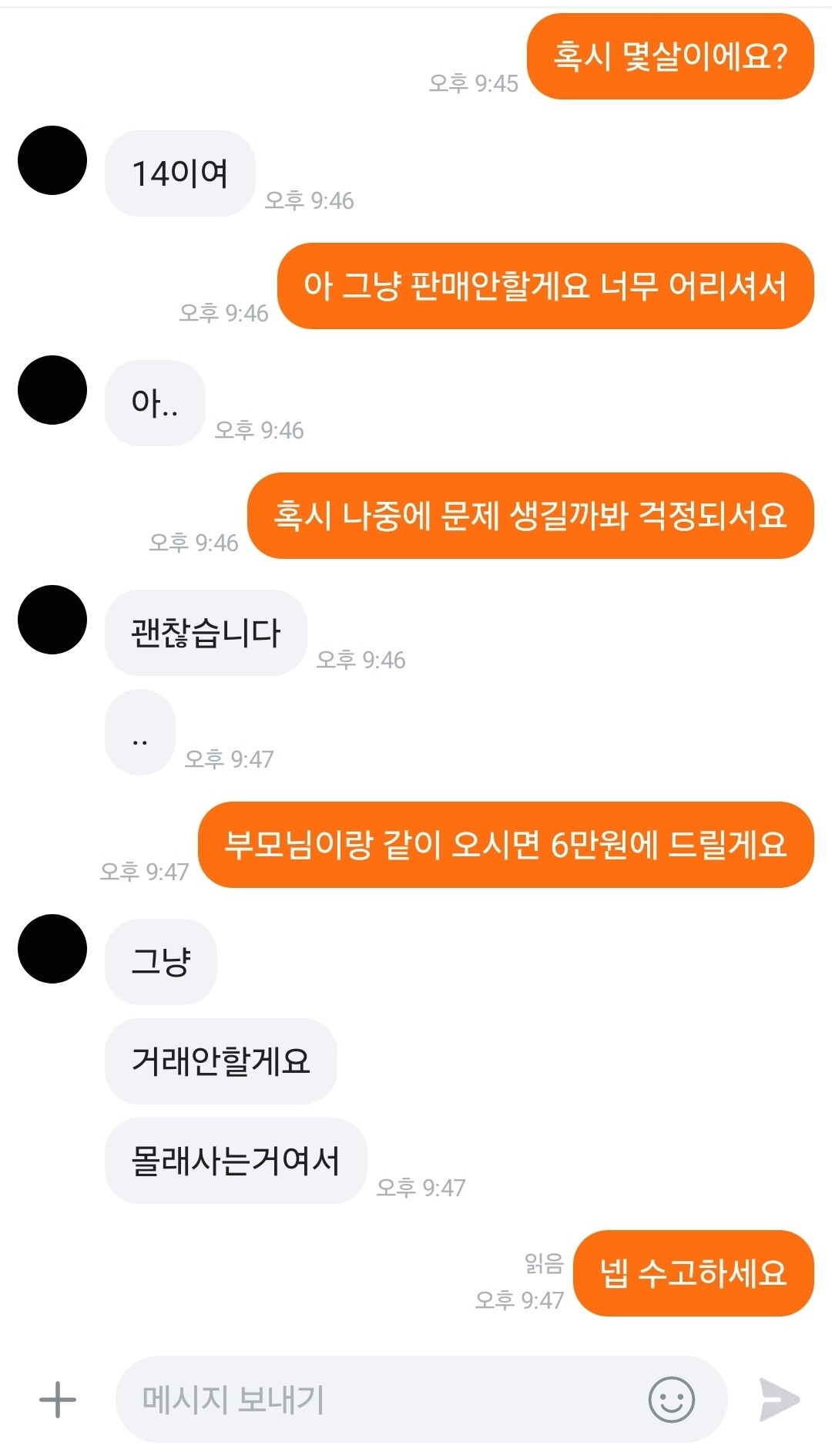Image resolution: width=832 pixels, height=1456 pixels.
Task: Focus the 메시지 보내기 input field
Action: 421,1399
